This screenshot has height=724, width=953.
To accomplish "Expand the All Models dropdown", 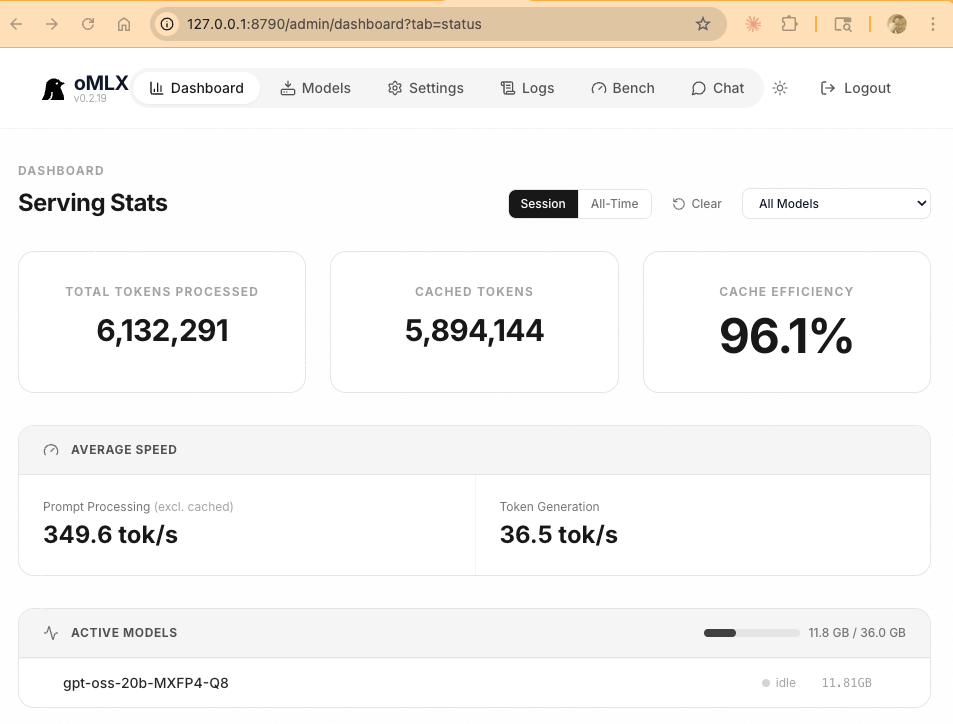I will click(836, 204).
